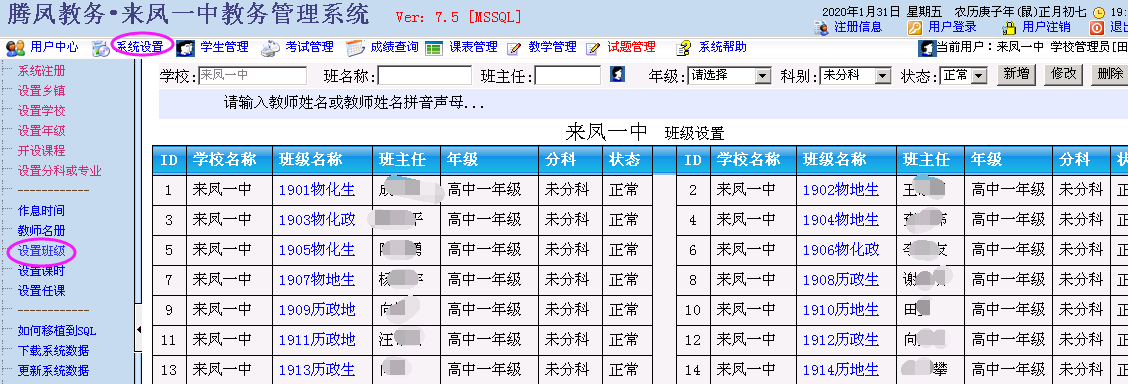
Task: Click the 修改 button
Action: [x=1063, y=74]
